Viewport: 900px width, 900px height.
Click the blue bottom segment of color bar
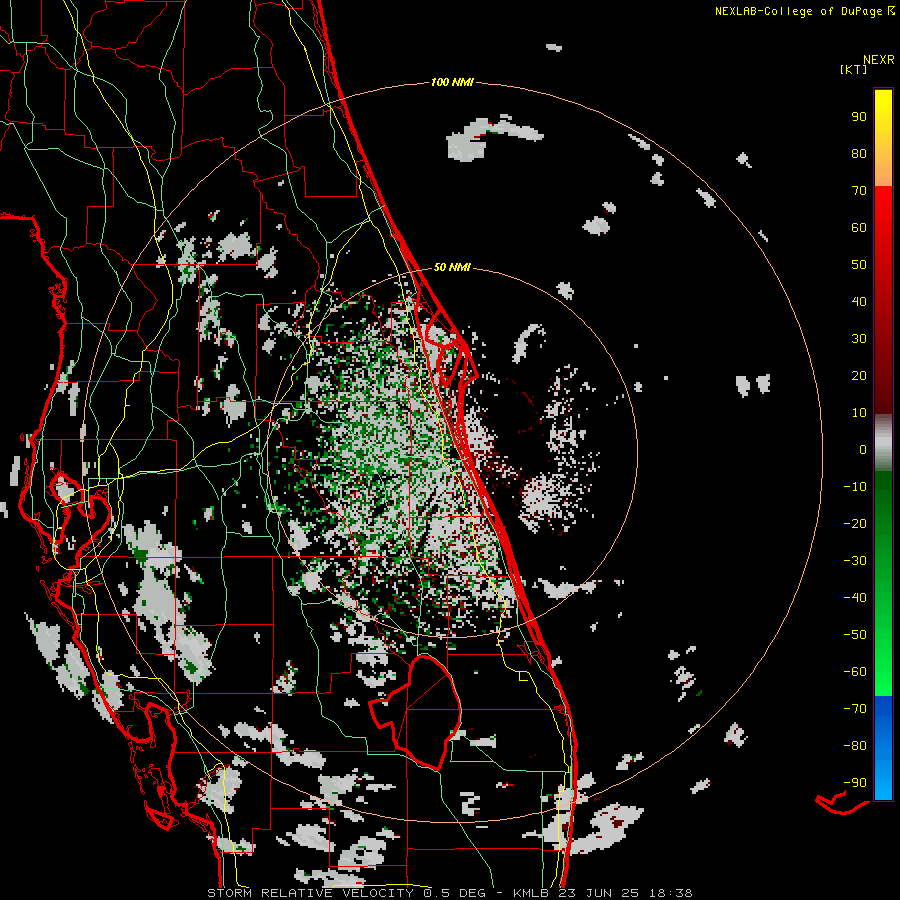click(x=883, y=748)
